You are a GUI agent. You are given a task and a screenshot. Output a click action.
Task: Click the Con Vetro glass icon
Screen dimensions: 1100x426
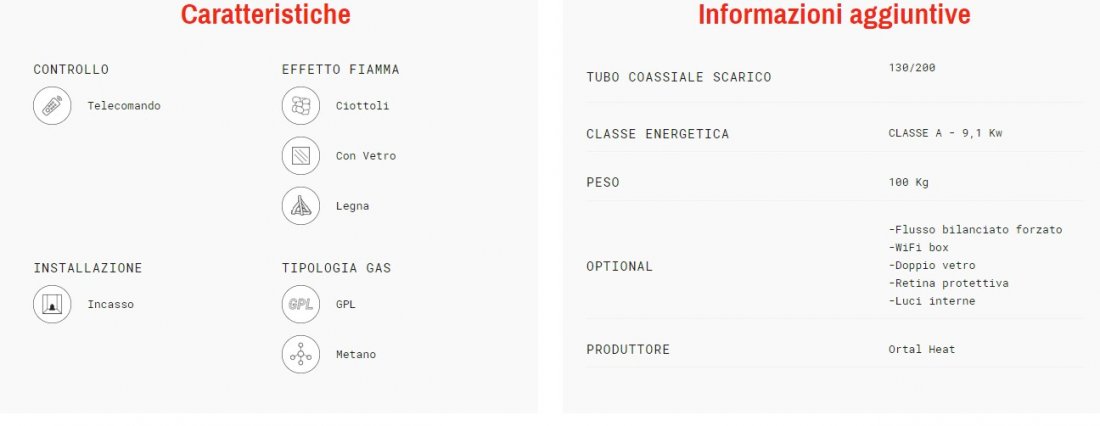pyautogui.click(x=300, y=155)
